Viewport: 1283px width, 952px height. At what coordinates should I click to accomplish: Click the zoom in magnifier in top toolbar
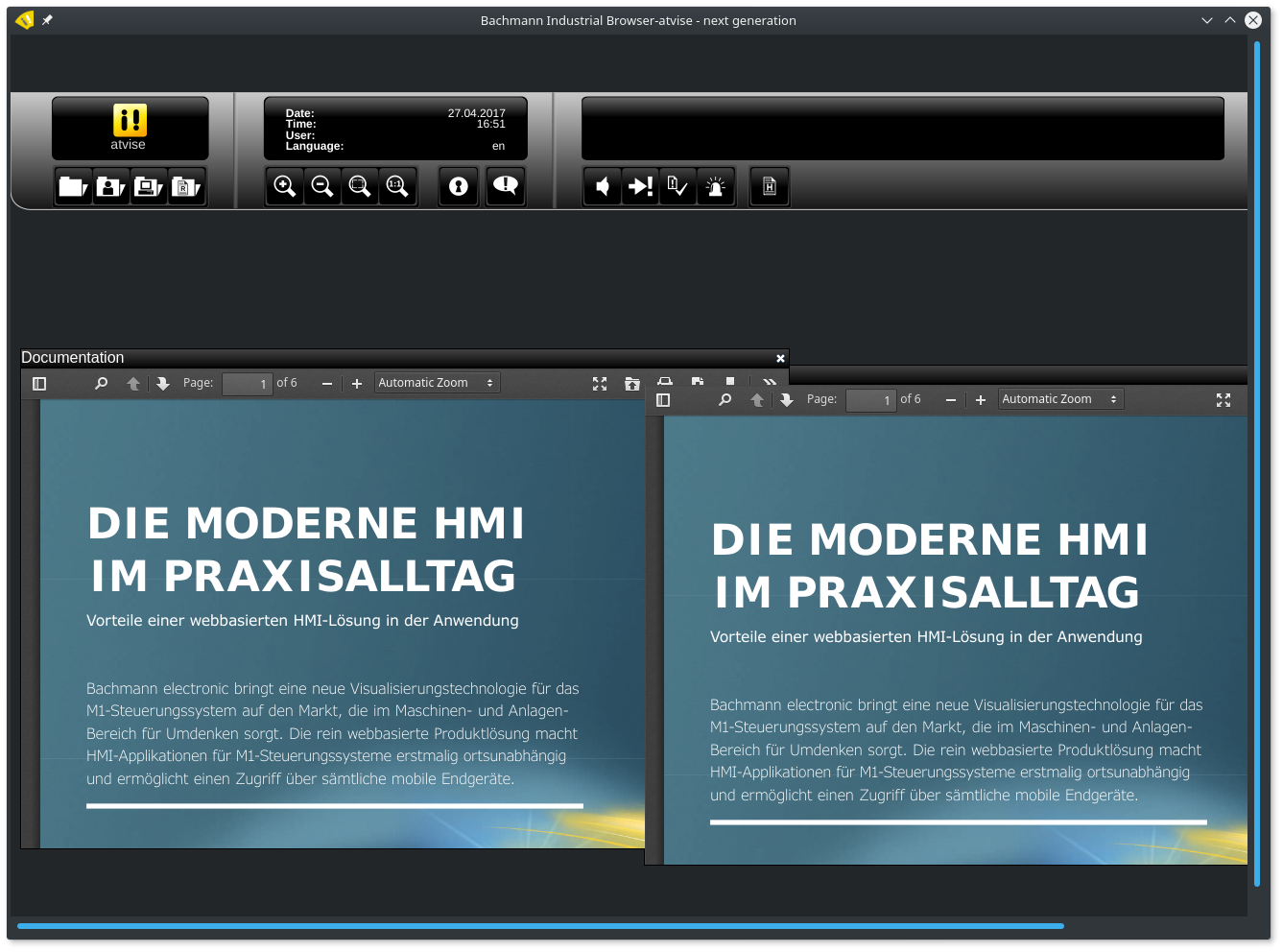285,186
